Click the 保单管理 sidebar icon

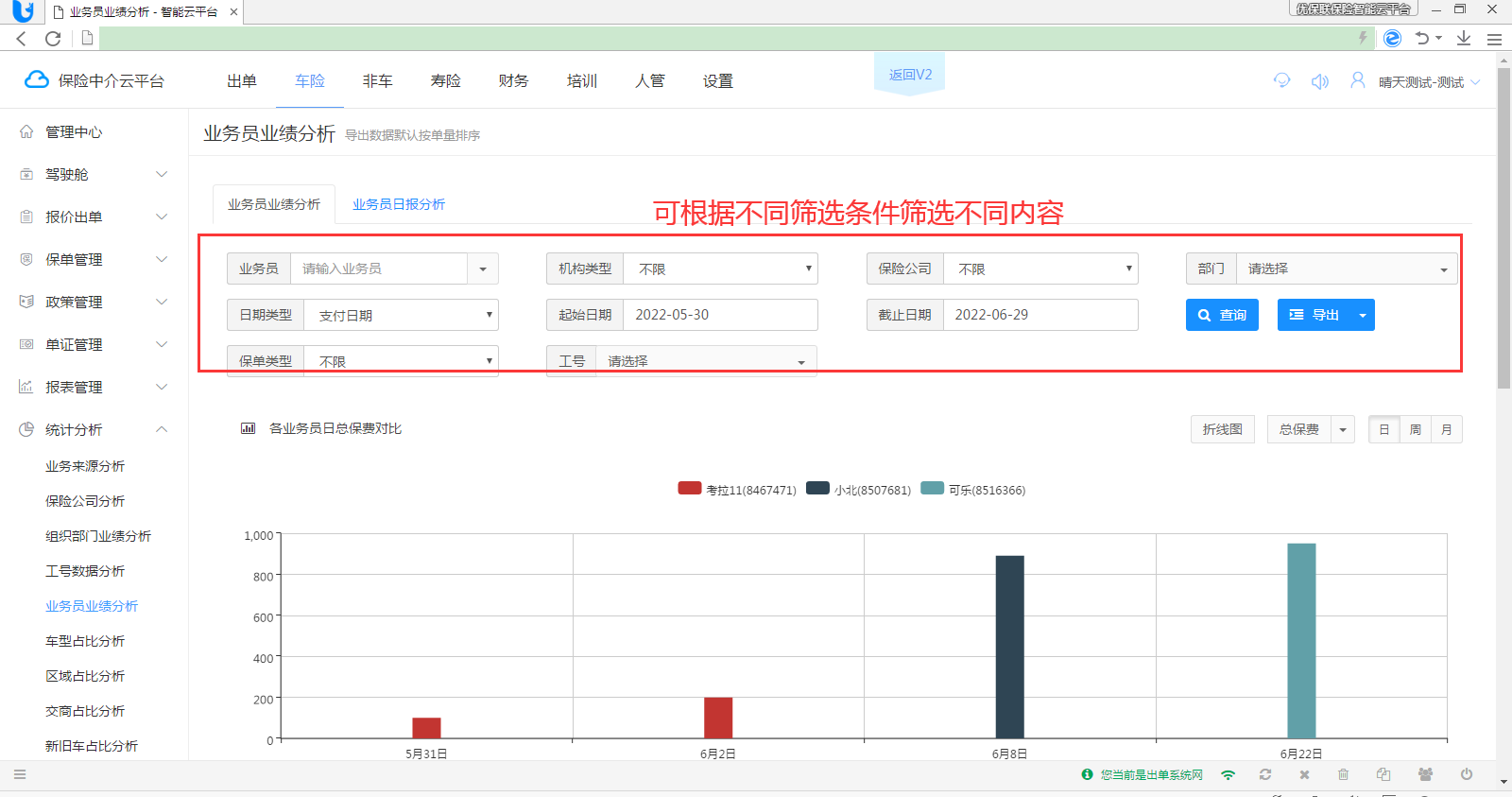click(x=26, y=259)
